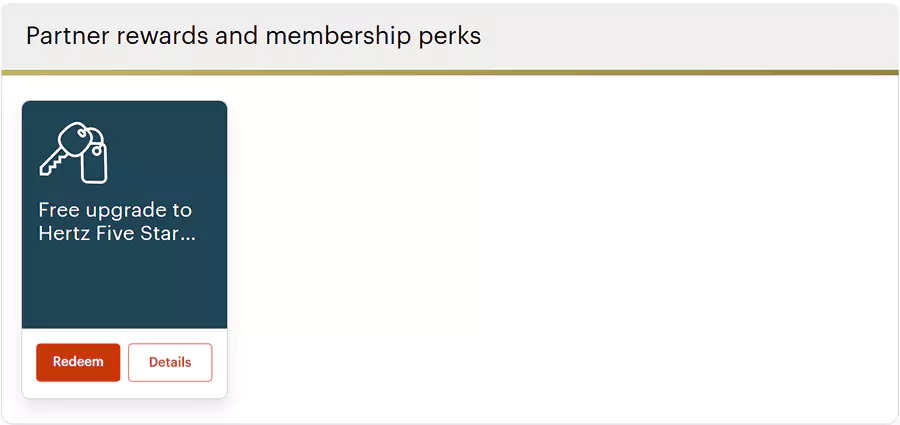Click the car key icon on the card
Image resolution: width=900 pixels, height=425 pixels.
click(73, 152)
